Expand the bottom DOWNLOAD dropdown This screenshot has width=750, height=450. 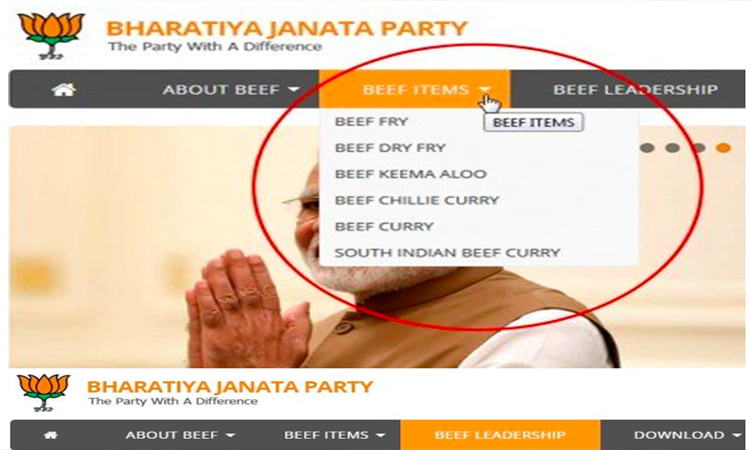point(687,435)
